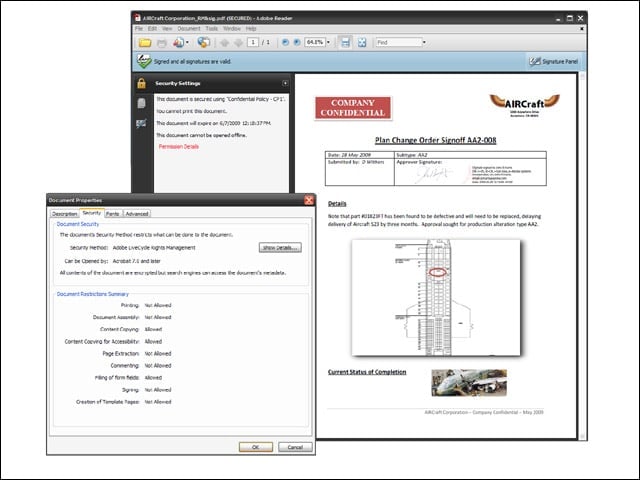Click the zoom percentage field
Image resolution: width=640 pixels, height=480 pixels.
pyautogui.click(x=315, y=42)
